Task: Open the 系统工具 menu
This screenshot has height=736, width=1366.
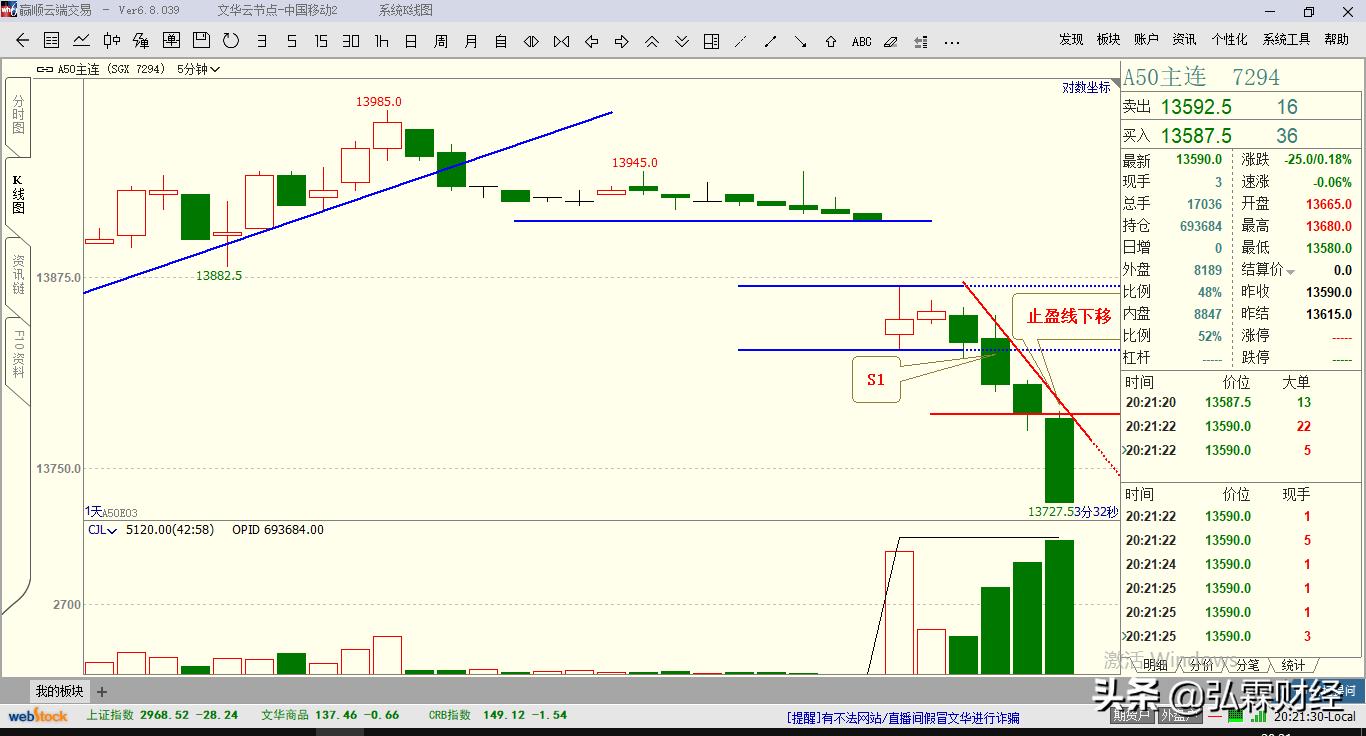Action: [x=1286, y=40]
